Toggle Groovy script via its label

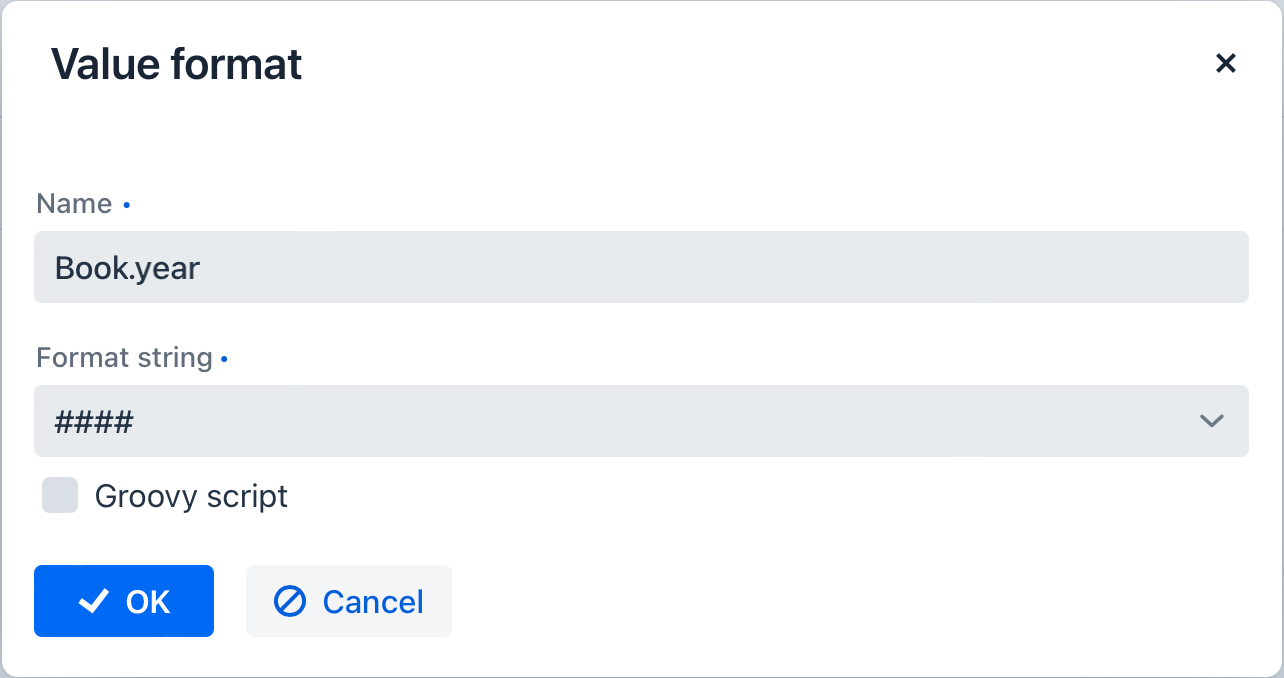coord(191,496)
